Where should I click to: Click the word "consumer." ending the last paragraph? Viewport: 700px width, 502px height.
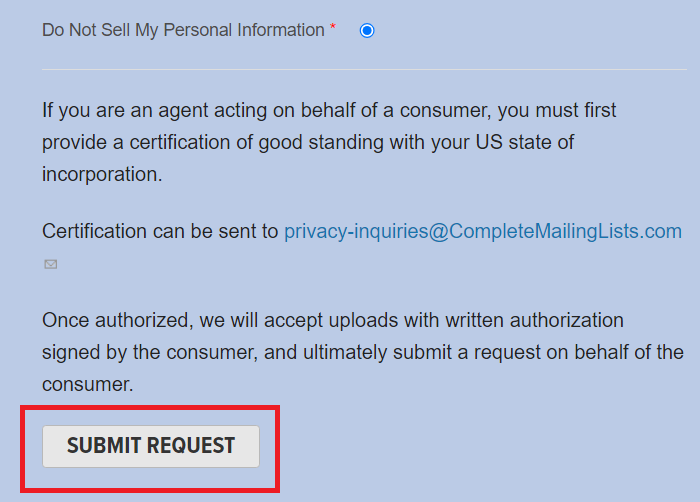point(88,385)
